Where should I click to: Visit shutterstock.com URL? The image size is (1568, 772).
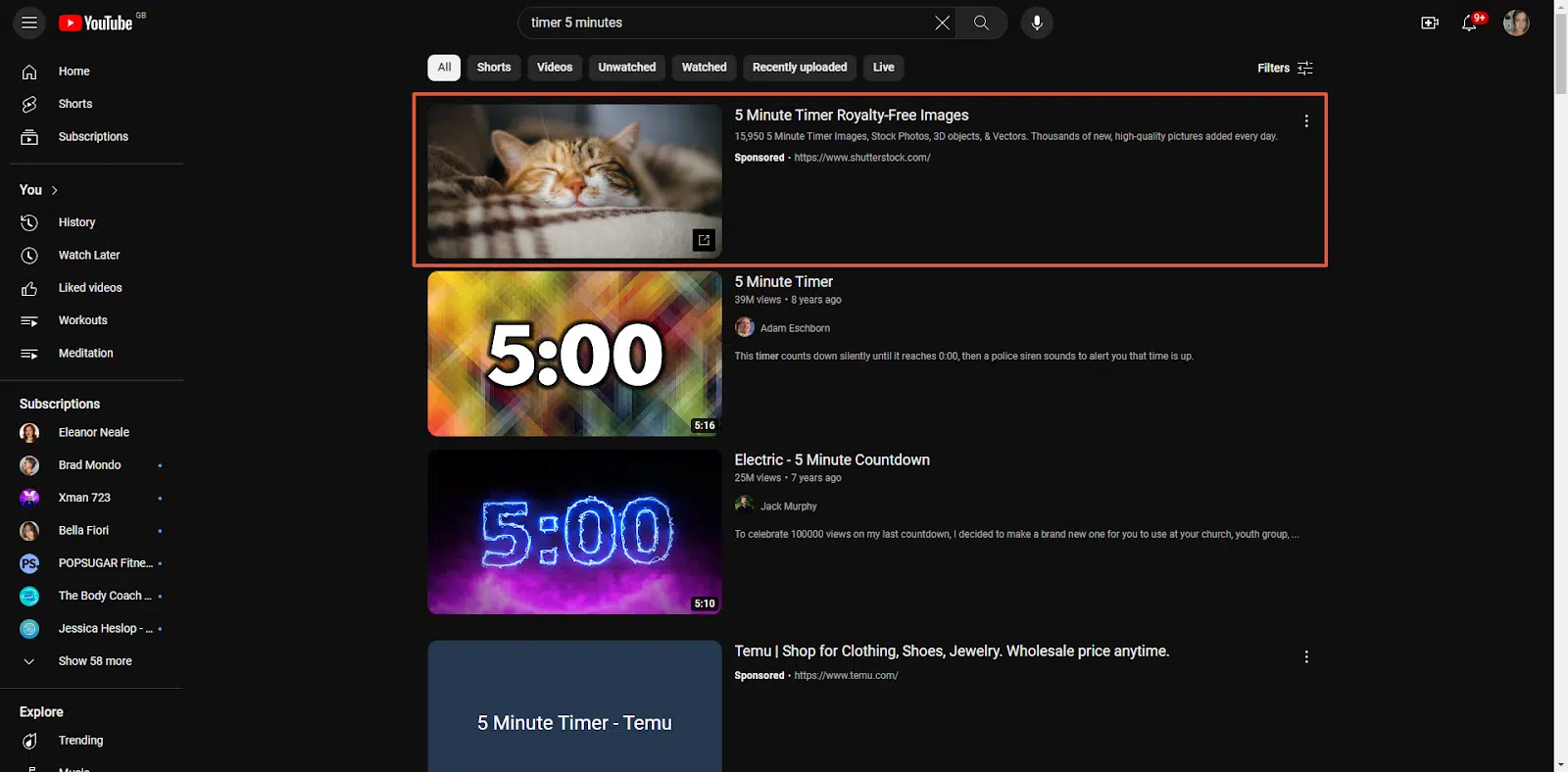[x=862, y=158]
